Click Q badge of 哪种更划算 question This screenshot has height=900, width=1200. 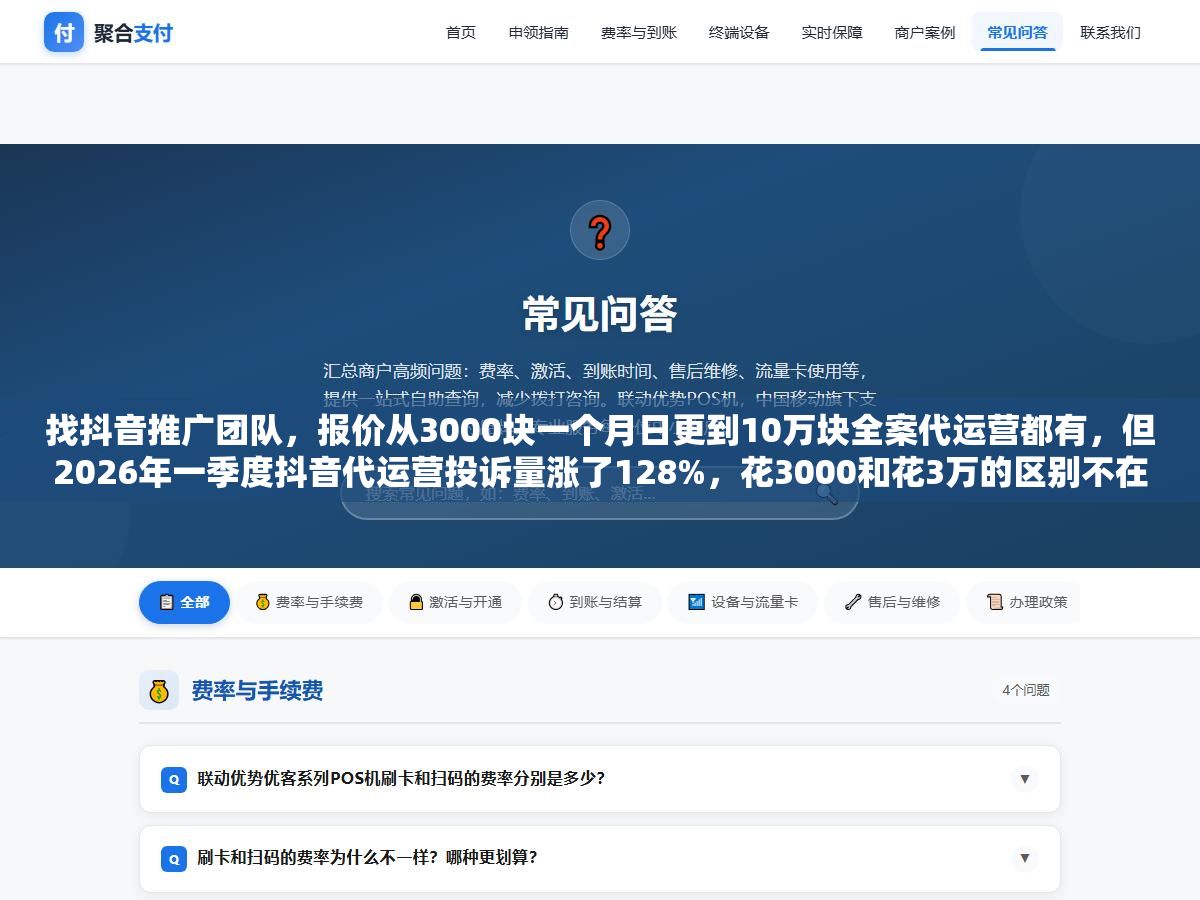pos(174,858)
